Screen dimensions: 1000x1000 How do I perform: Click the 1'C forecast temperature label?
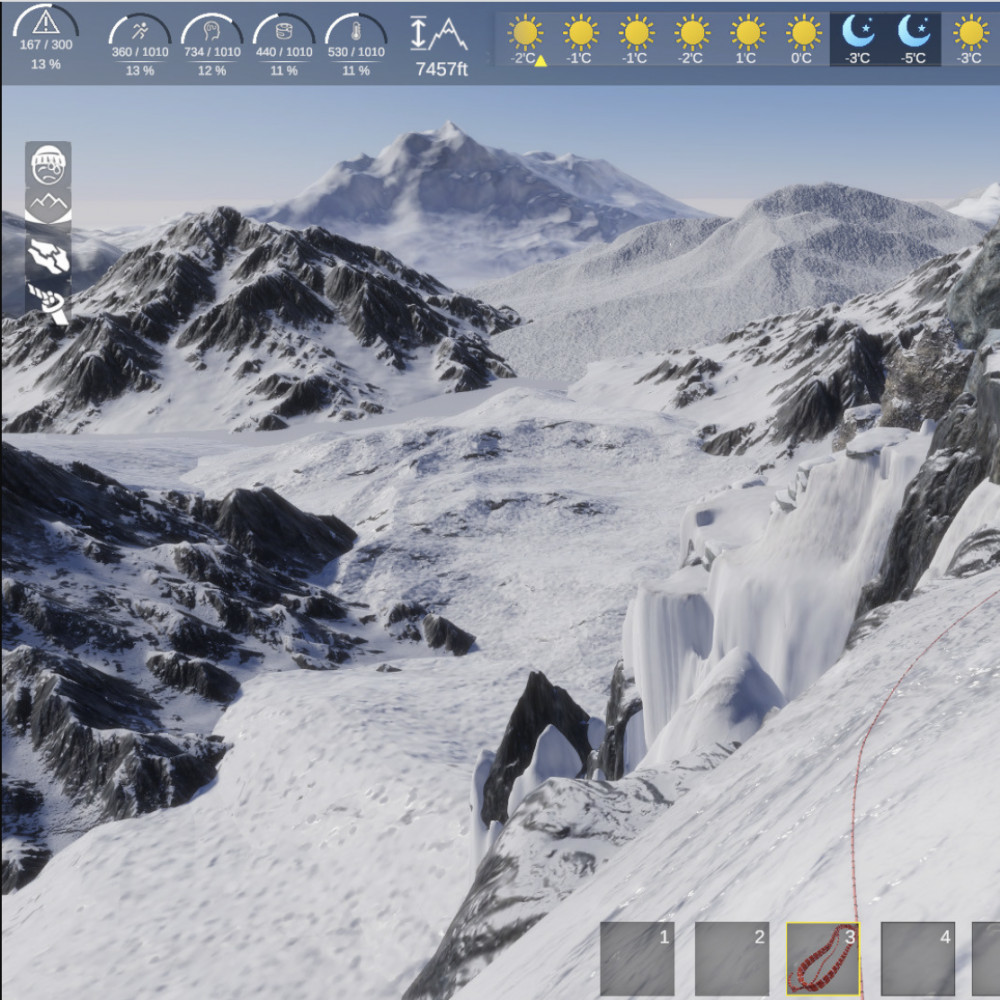point(746,58)
